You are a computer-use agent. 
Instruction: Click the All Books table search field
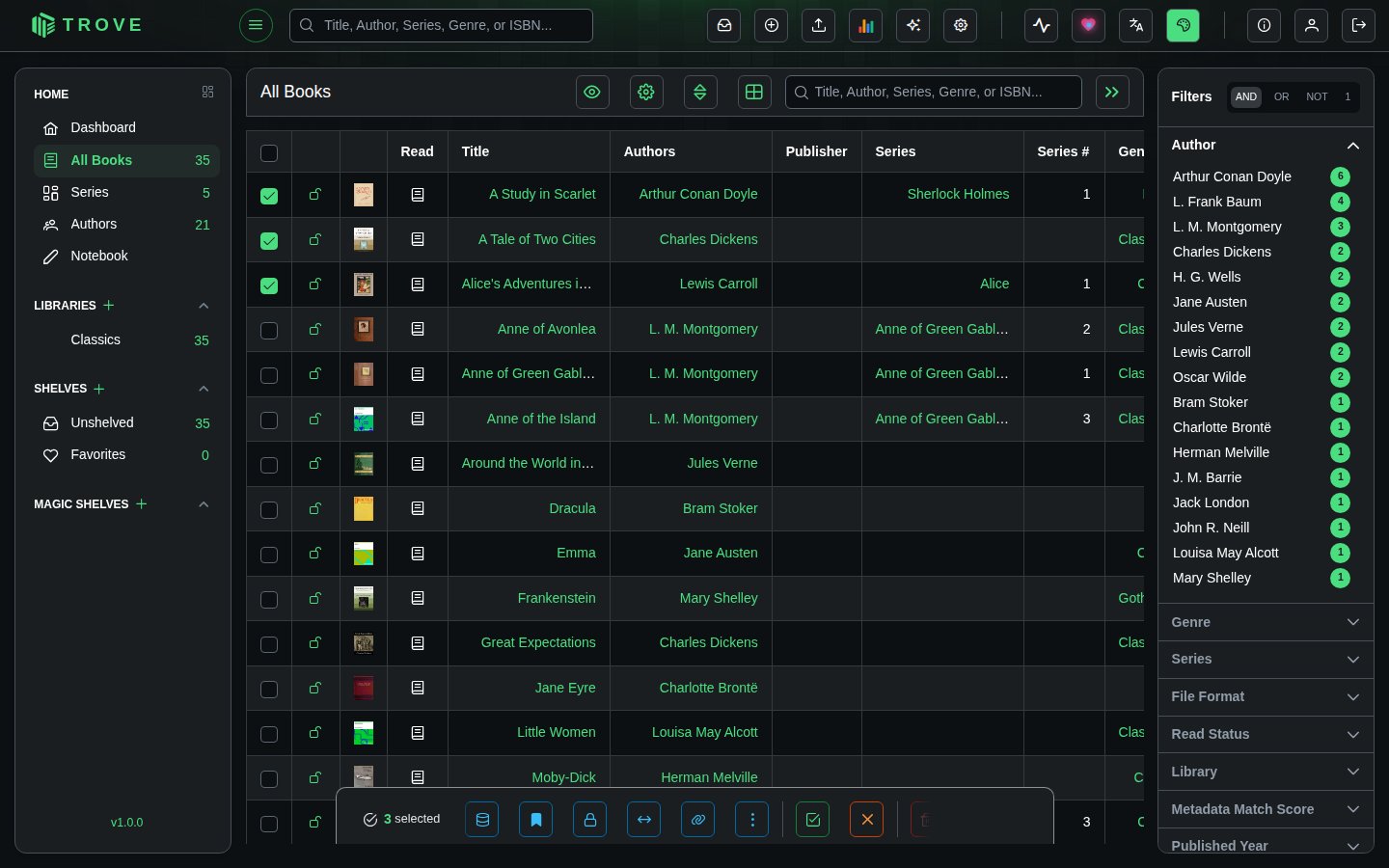coord(934,93)
